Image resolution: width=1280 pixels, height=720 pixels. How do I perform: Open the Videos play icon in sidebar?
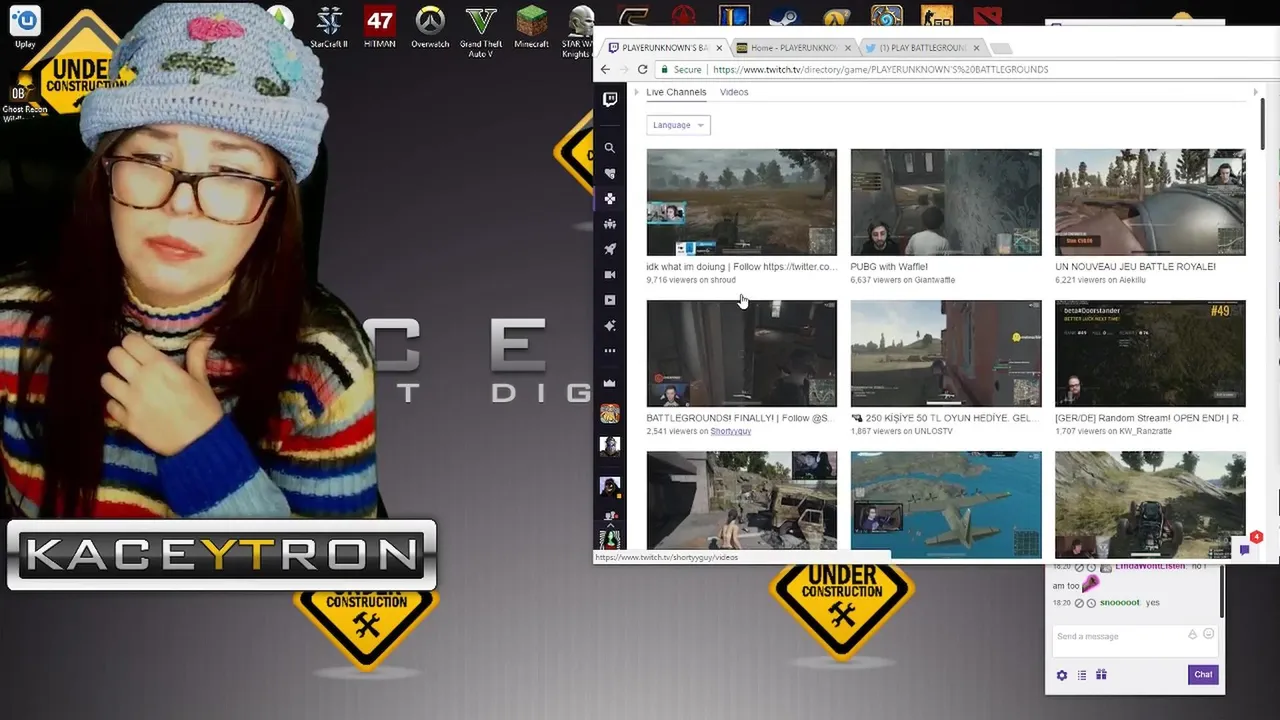point(609,300)
